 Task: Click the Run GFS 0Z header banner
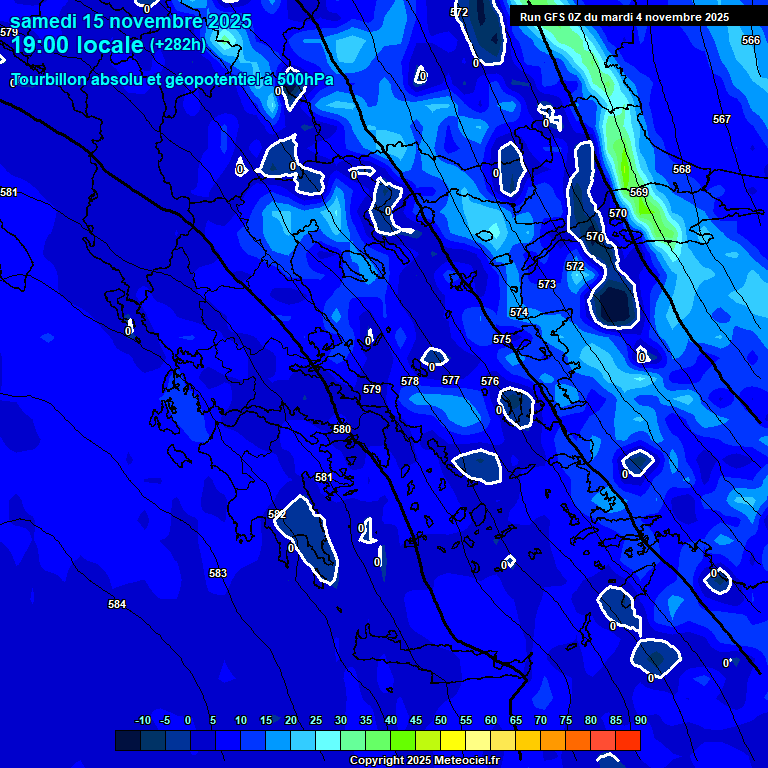[x=625, y=17]
